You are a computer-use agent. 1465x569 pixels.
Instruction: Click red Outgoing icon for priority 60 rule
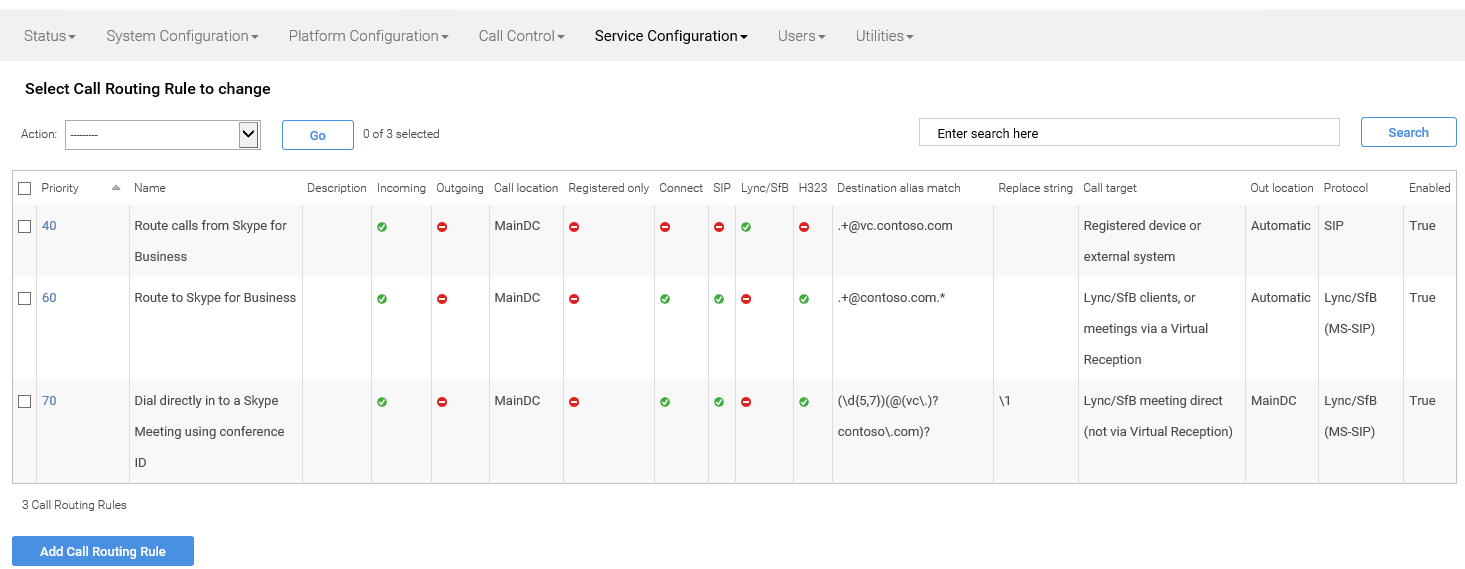pos(442,299)
